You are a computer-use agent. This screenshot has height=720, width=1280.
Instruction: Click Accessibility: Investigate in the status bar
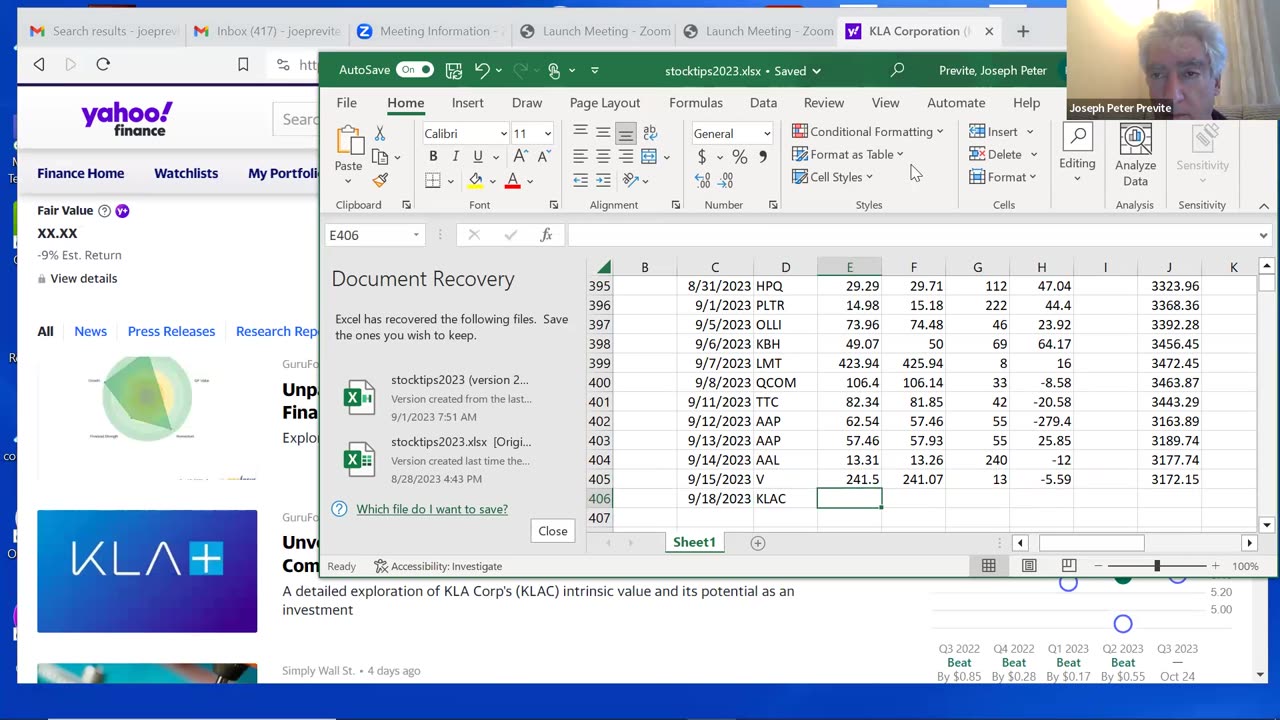point(438,566)
